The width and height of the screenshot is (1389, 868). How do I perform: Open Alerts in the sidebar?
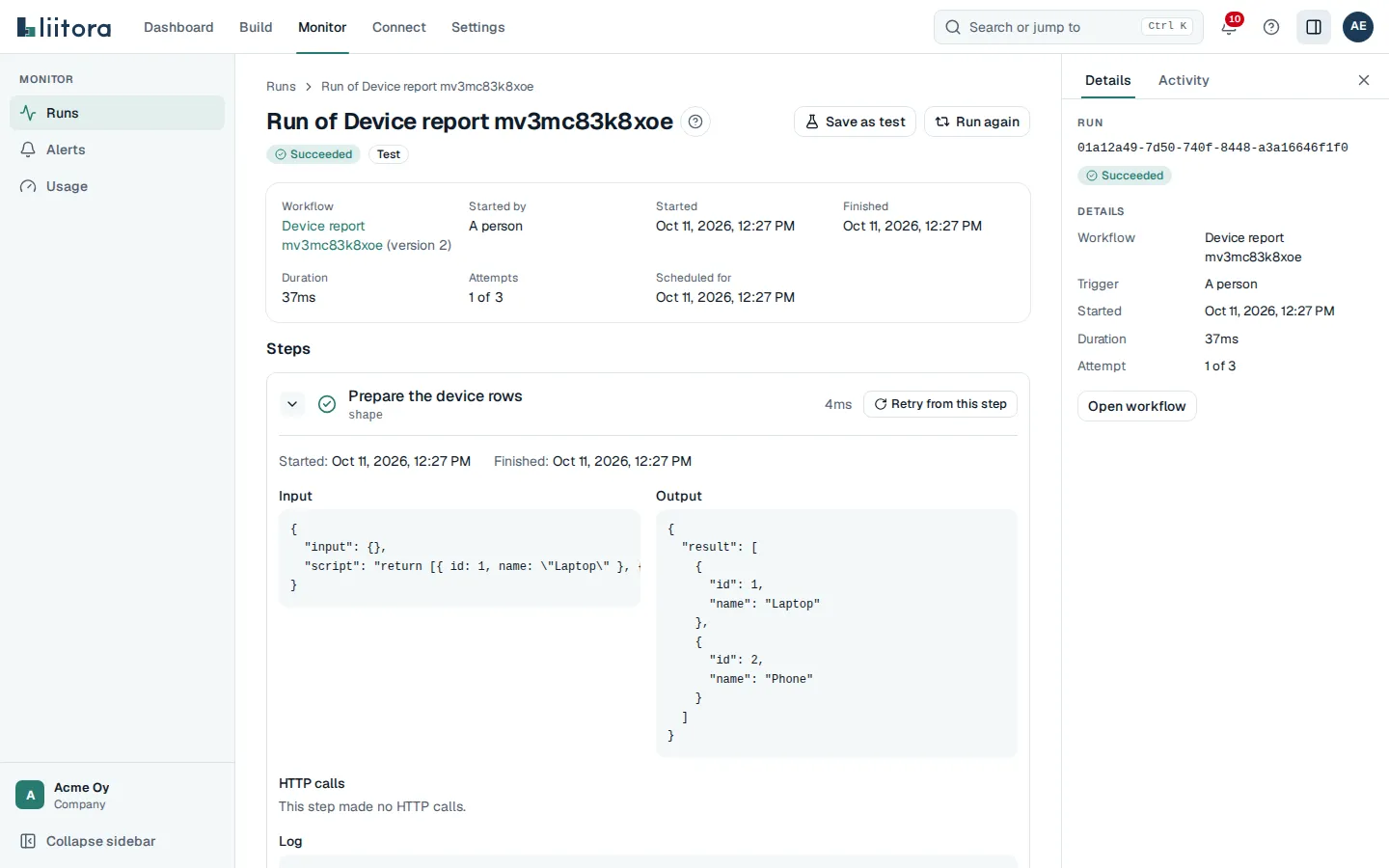[x=117, y=149]
